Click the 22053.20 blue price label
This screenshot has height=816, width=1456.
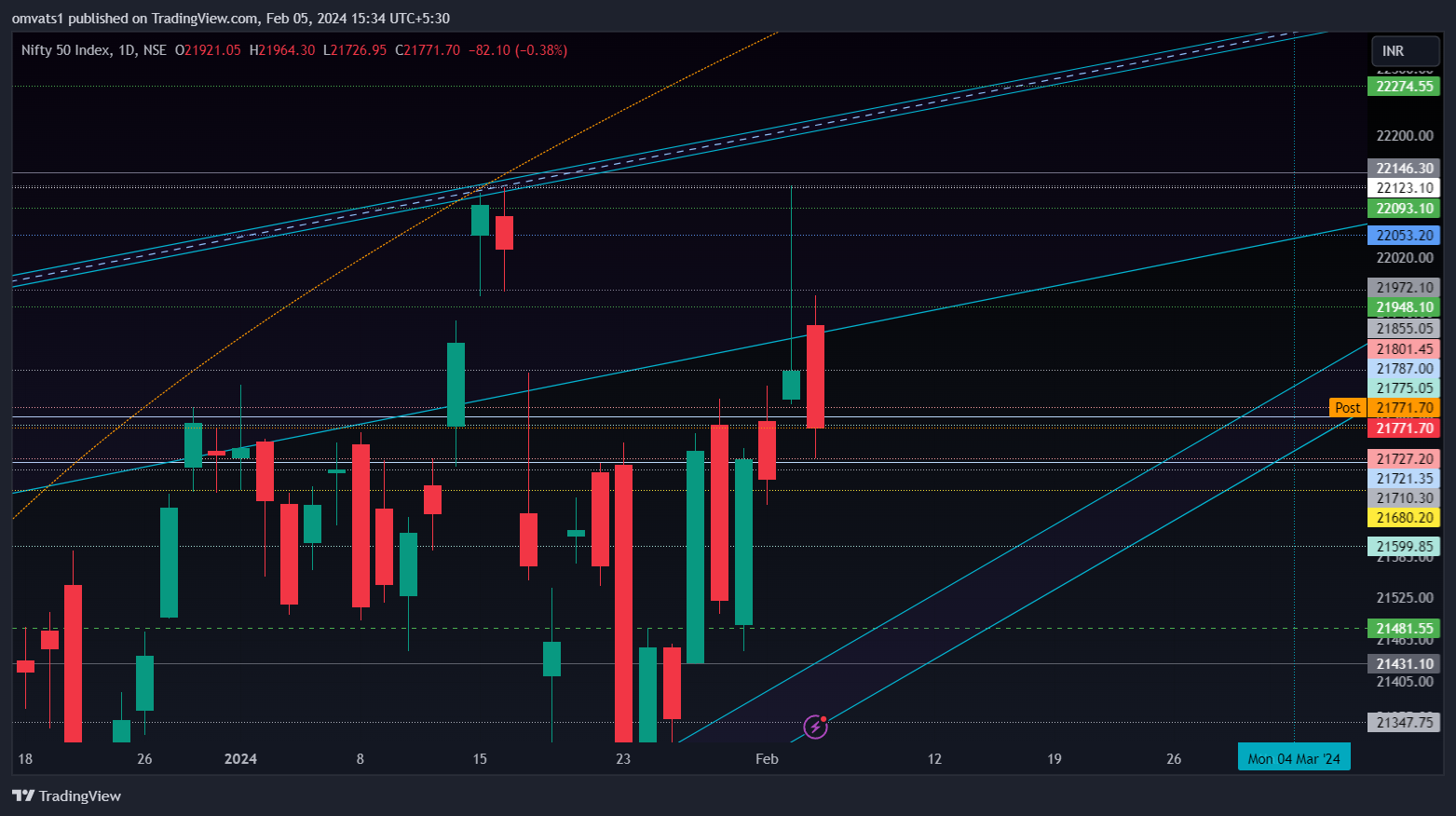click(x=1404, y=236)
